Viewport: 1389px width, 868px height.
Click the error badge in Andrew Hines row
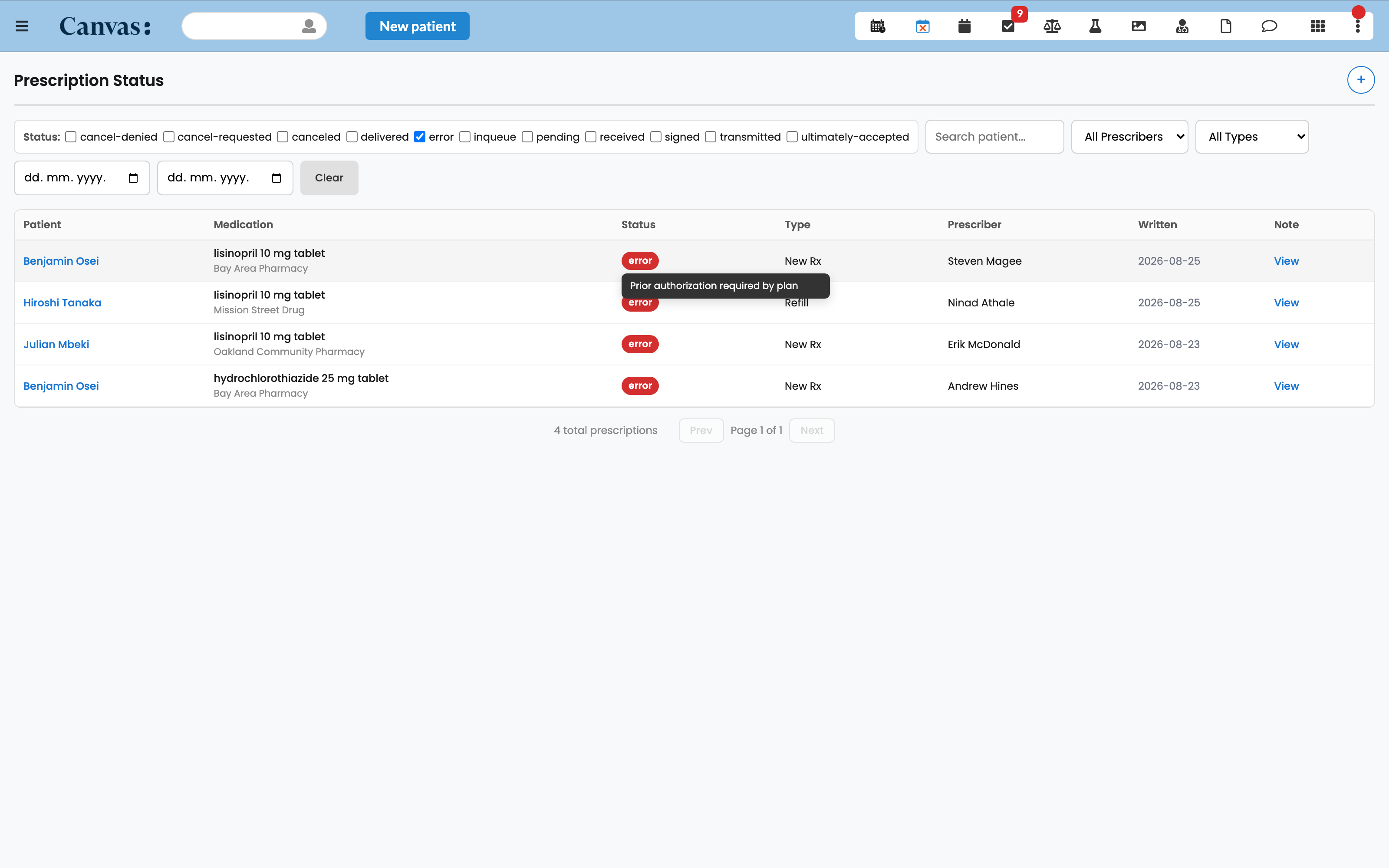pyautogui.click(x=640, y=386)
